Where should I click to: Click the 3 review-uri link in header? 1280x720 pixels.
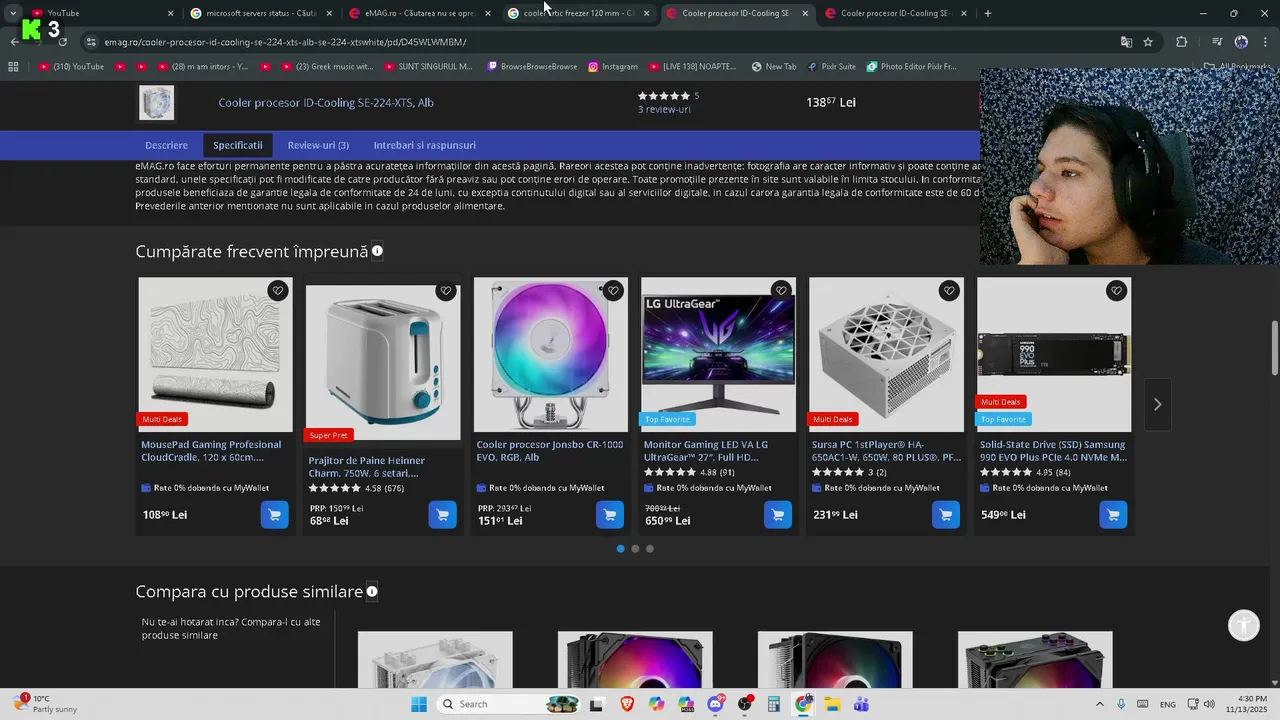[664, 109]
